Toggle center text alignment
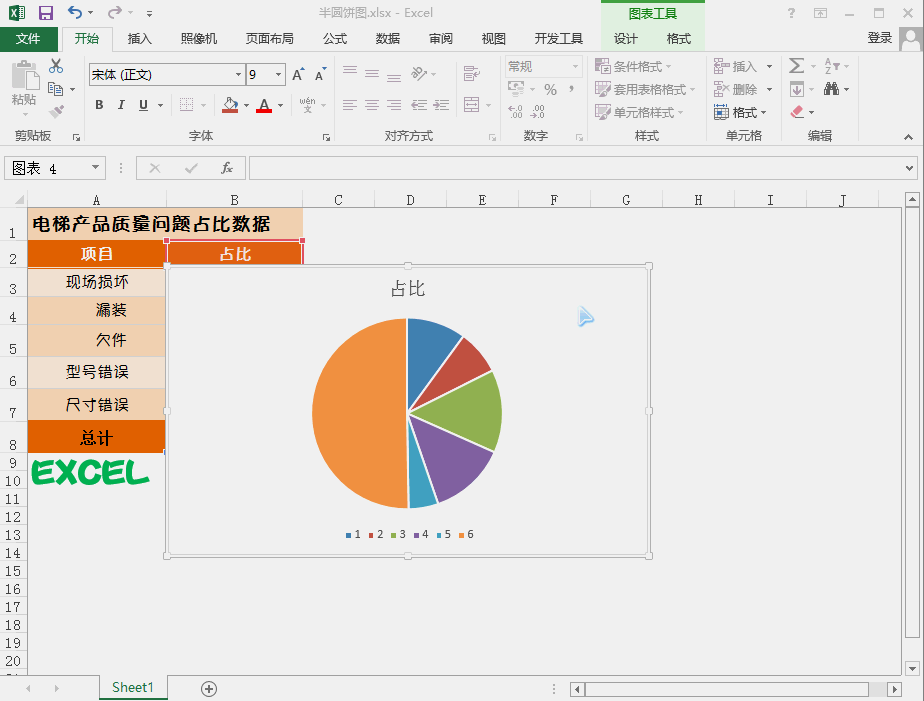Image resolution: width=924 pixels, height=701 pixels. point(372,105)
